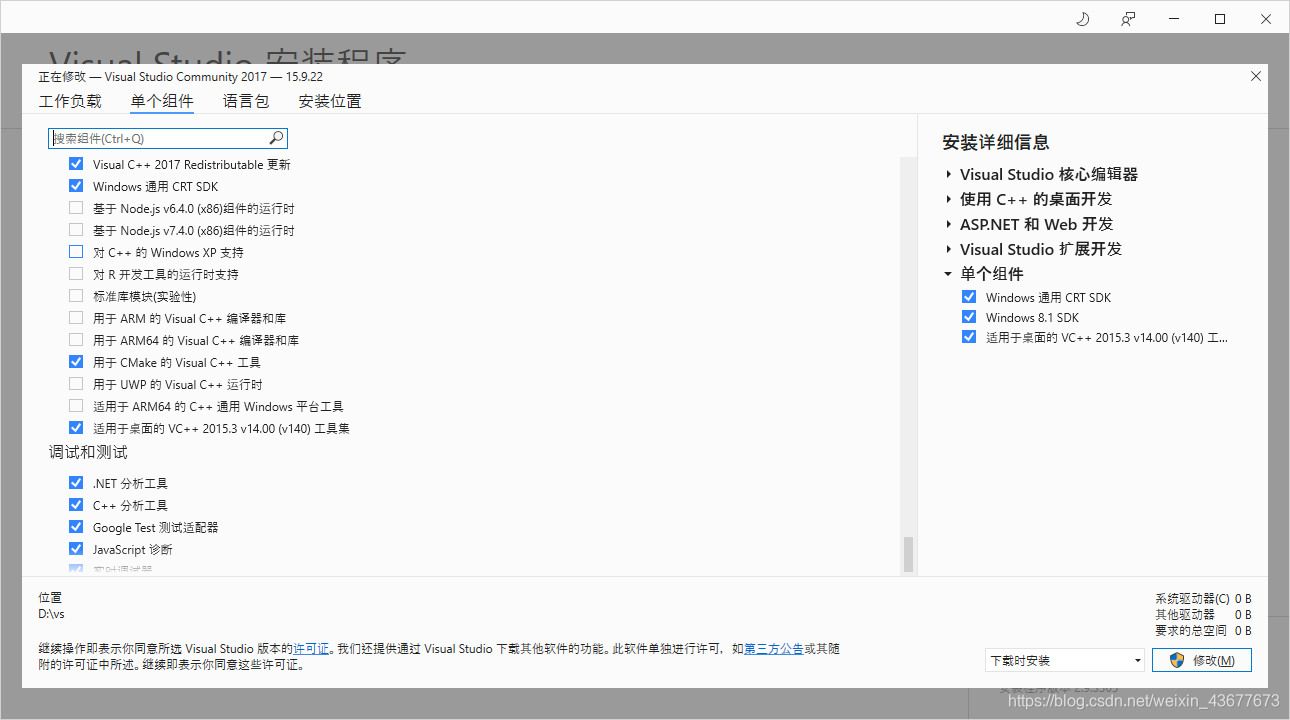The image size is (1290, 720).
Task: Check 适用于 ARM64 的 C++ 通用 Windows 平台工具
Action: (76, 406)
